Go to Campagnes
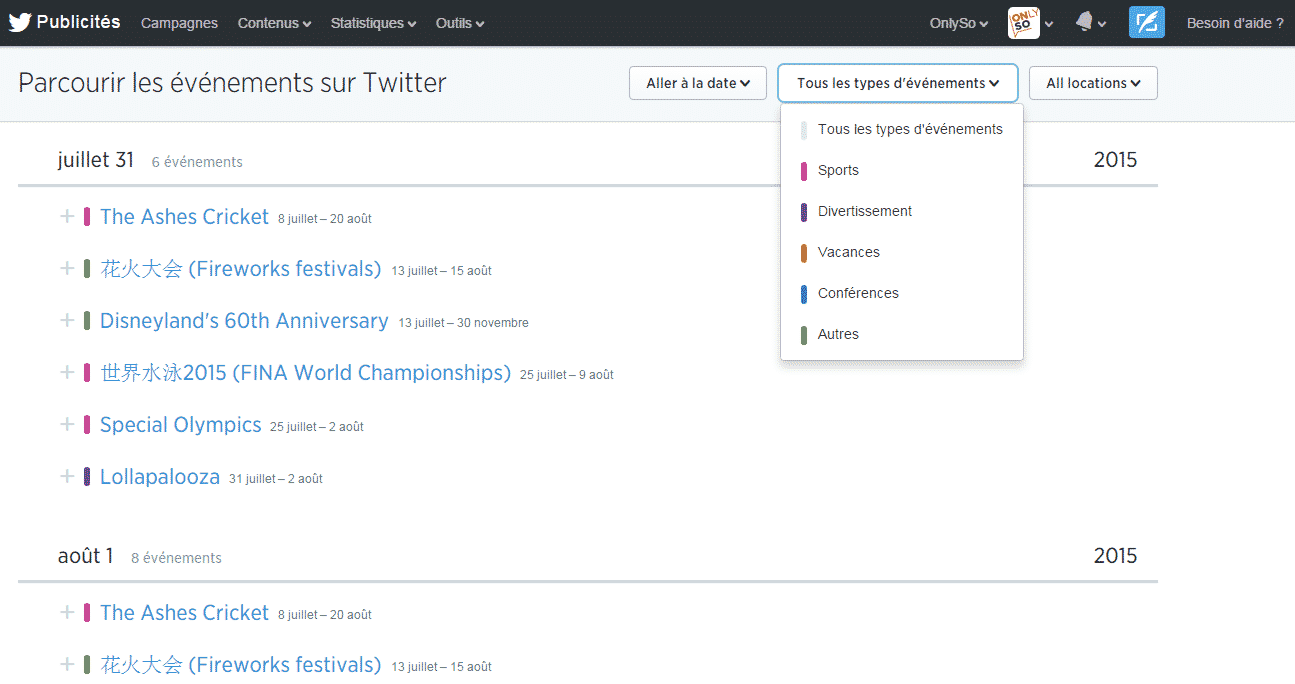This screenshot has width=1295, height=684. 179,23
